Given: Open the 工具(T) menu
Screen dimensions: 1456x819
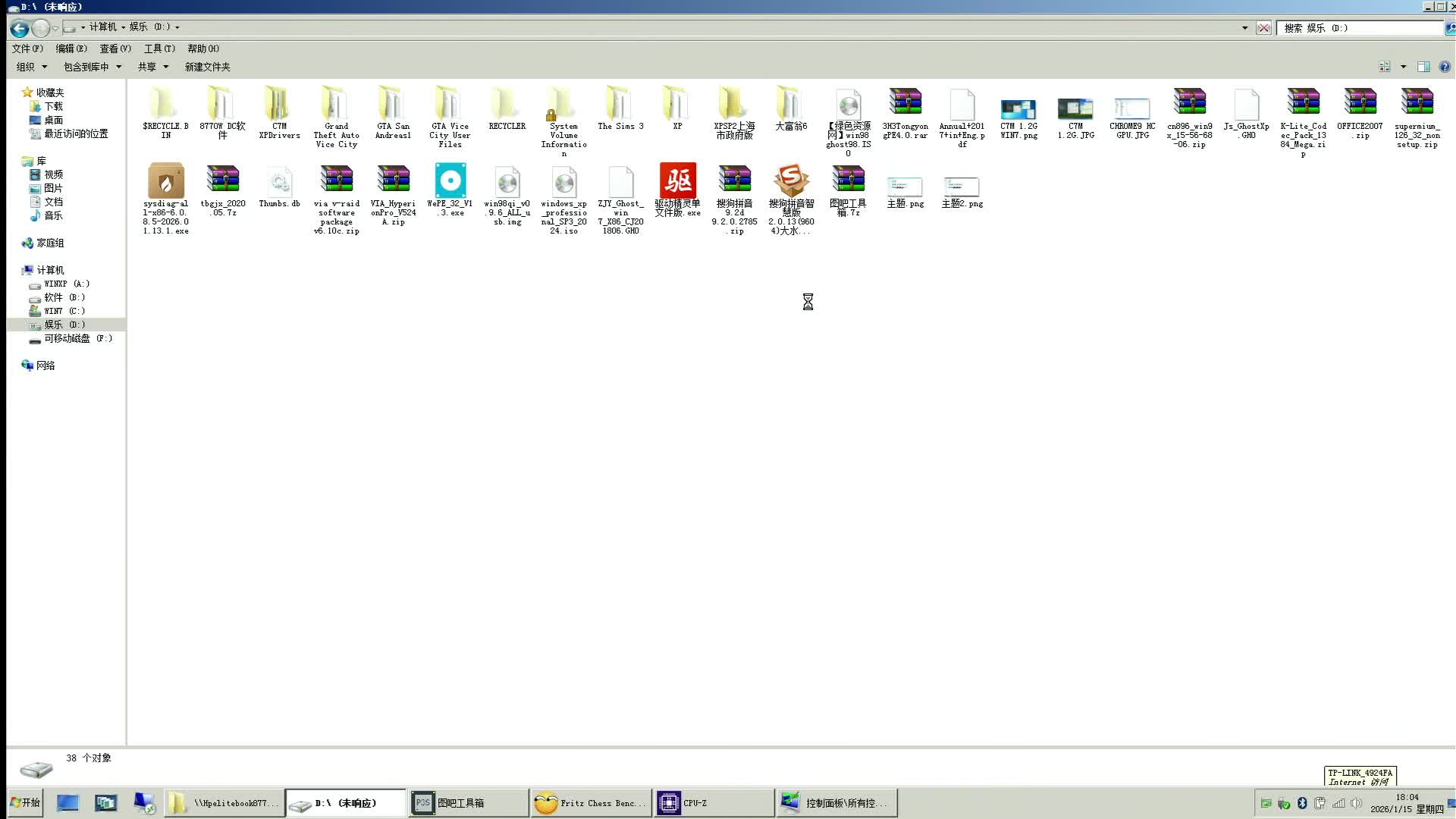Looking at the screenshot, I should [158, 48].
